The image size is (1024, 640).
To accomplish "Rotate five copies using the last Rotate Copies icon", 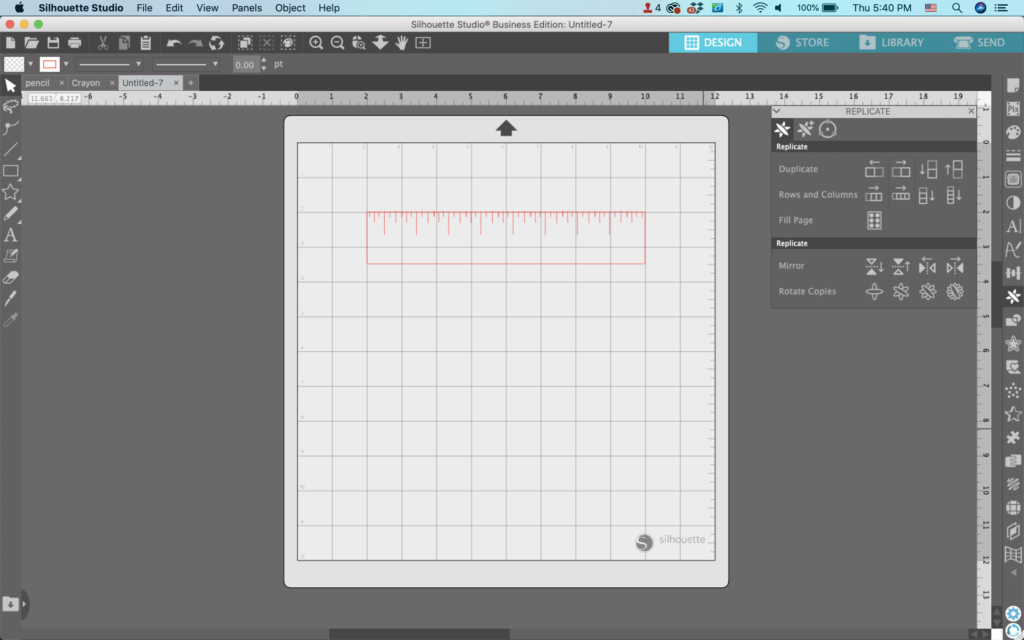I will [954, 292].
